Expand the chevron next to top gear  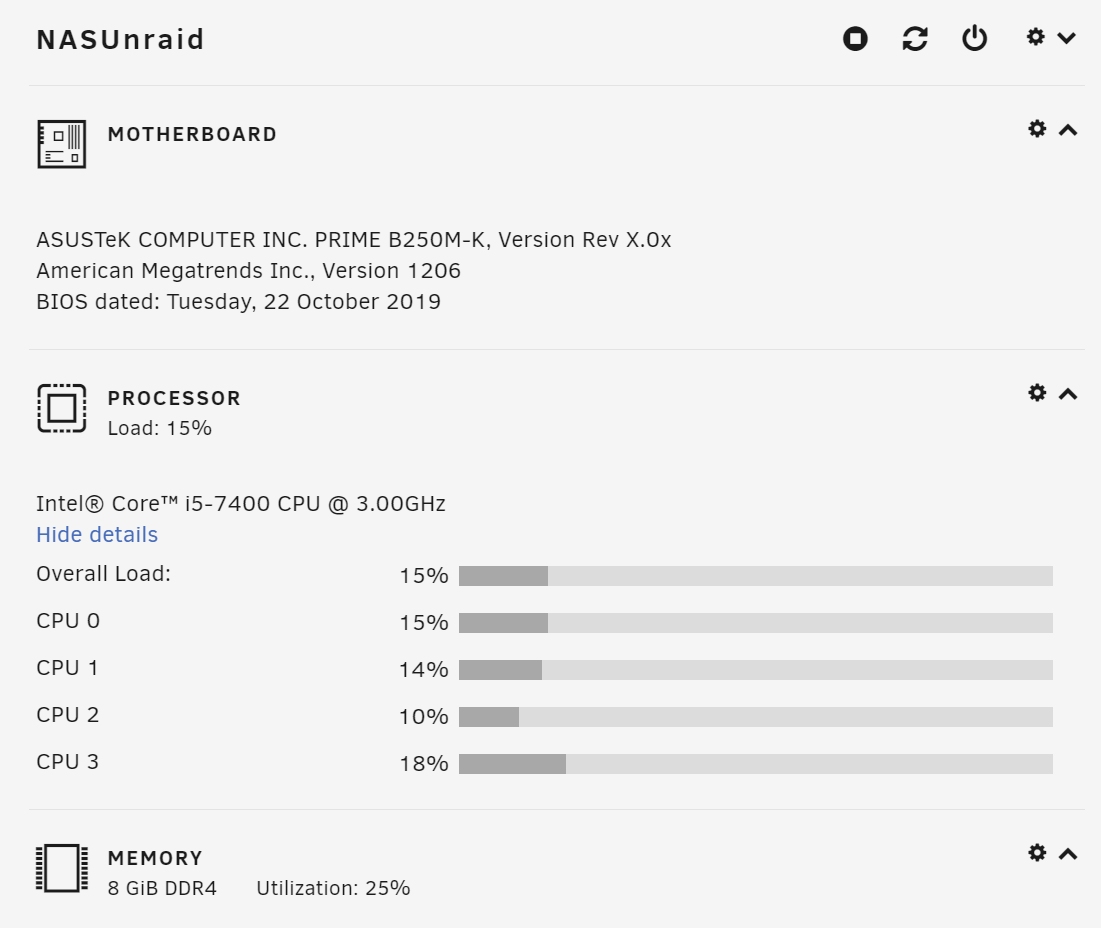pyautogui.click(x=1067, y=38)
